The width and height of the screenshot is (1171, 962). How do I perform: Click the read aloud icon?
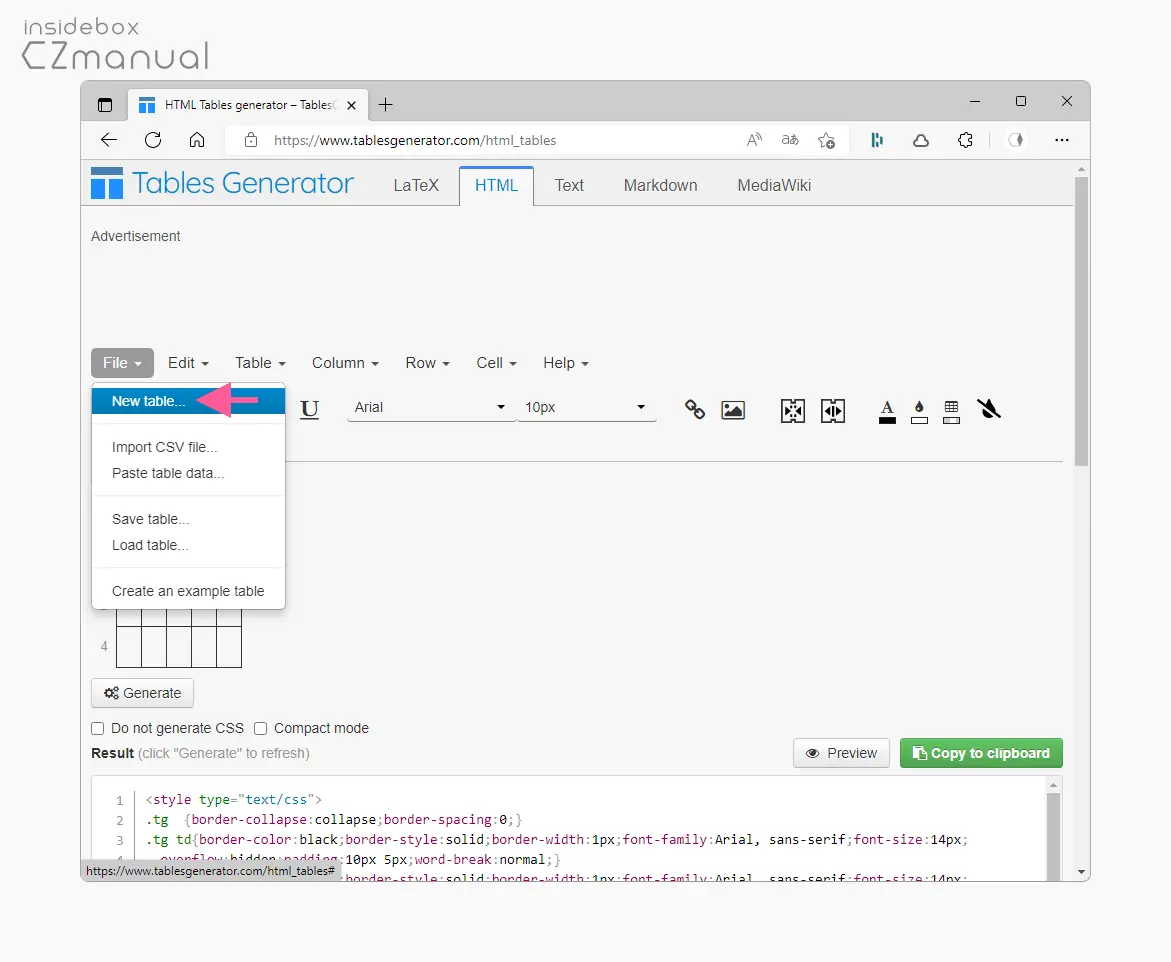coord(754,140)
